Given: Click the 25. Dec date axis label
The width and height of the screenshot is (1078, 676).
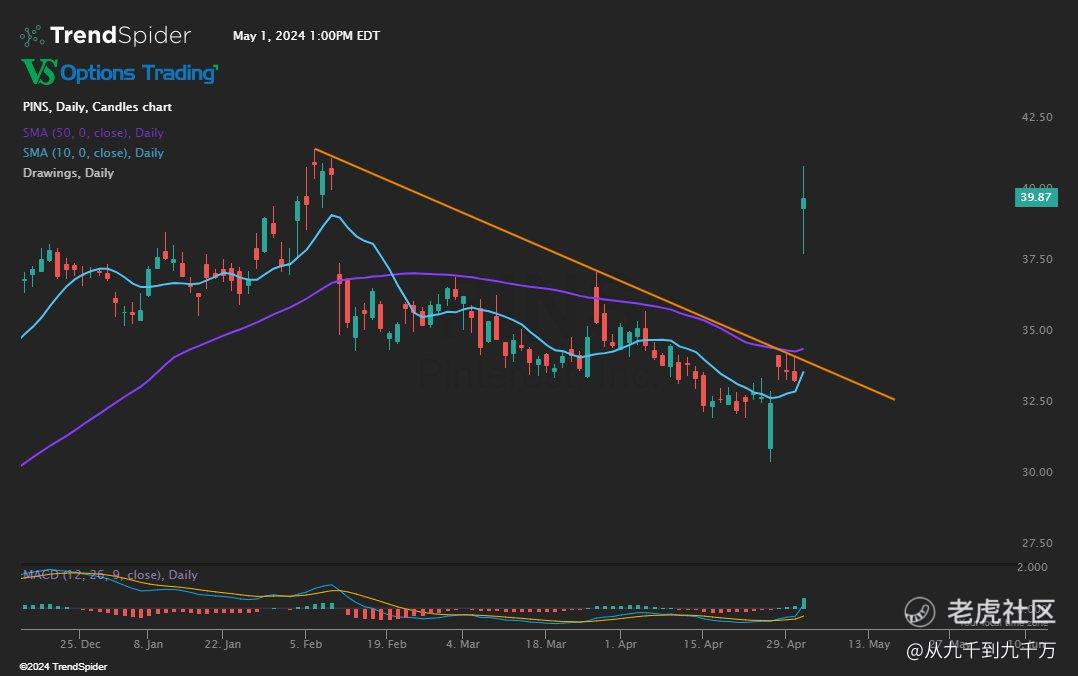Looking at the screenshot, I should tap(80, 644).
